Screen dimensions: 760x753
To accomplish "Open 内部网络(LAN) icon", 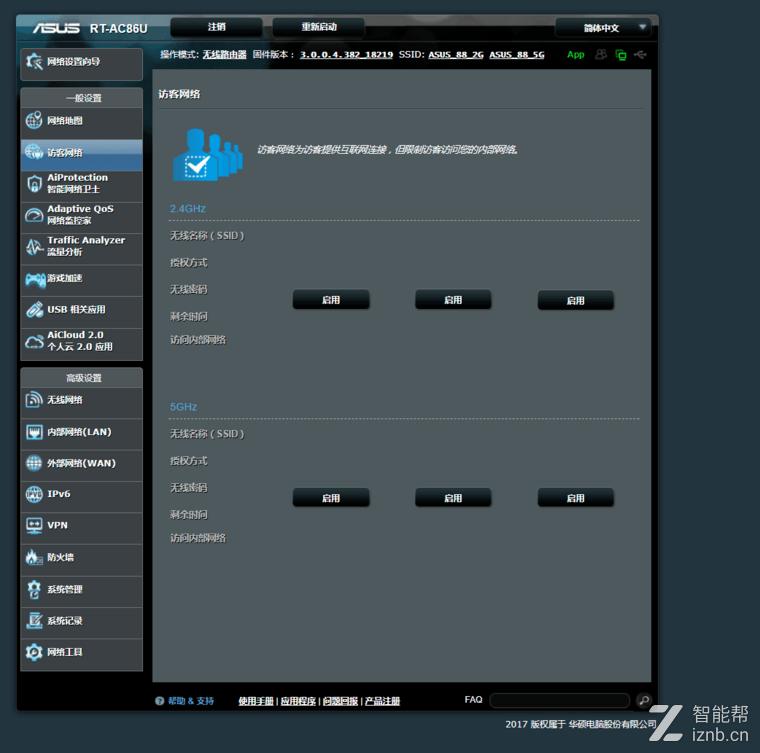I will pos(34,432).
